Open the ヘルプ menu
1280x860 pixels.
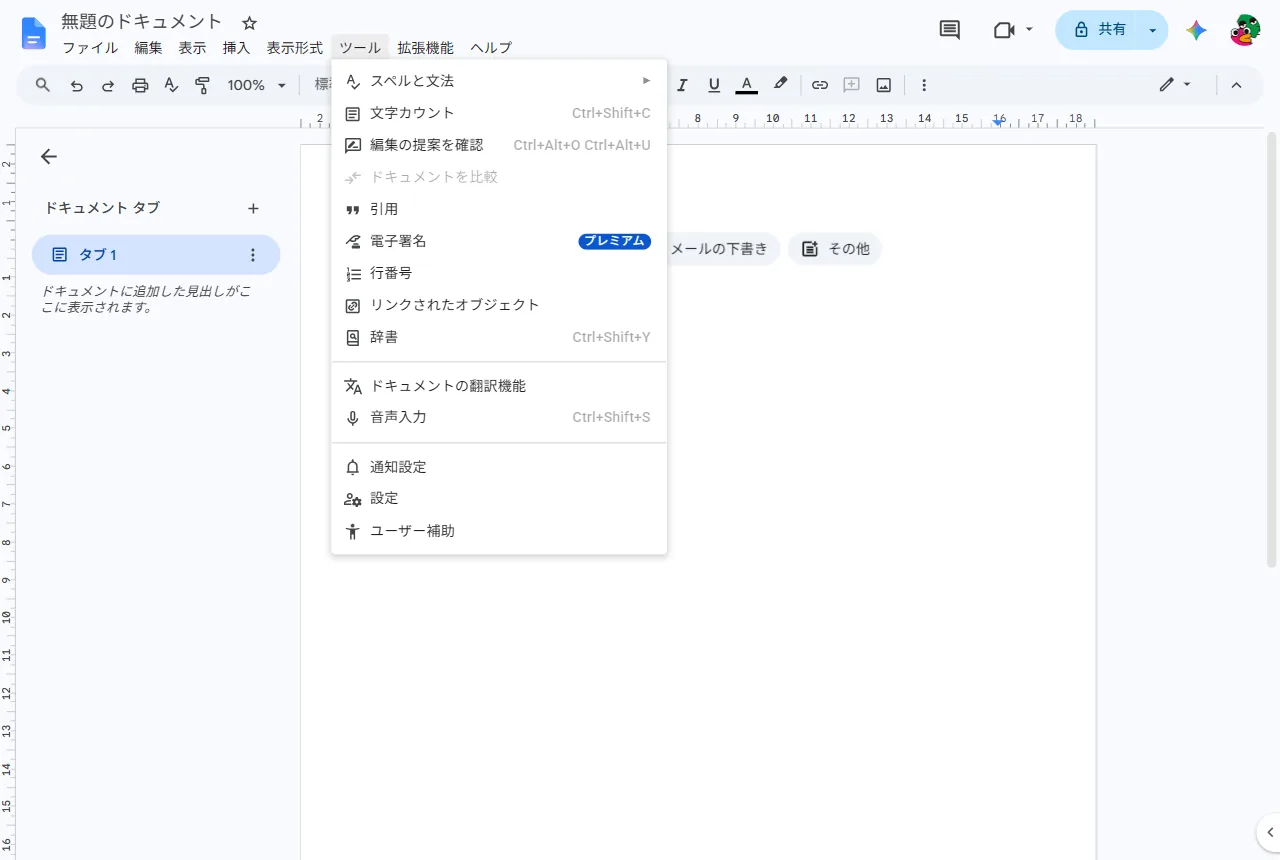491,48
